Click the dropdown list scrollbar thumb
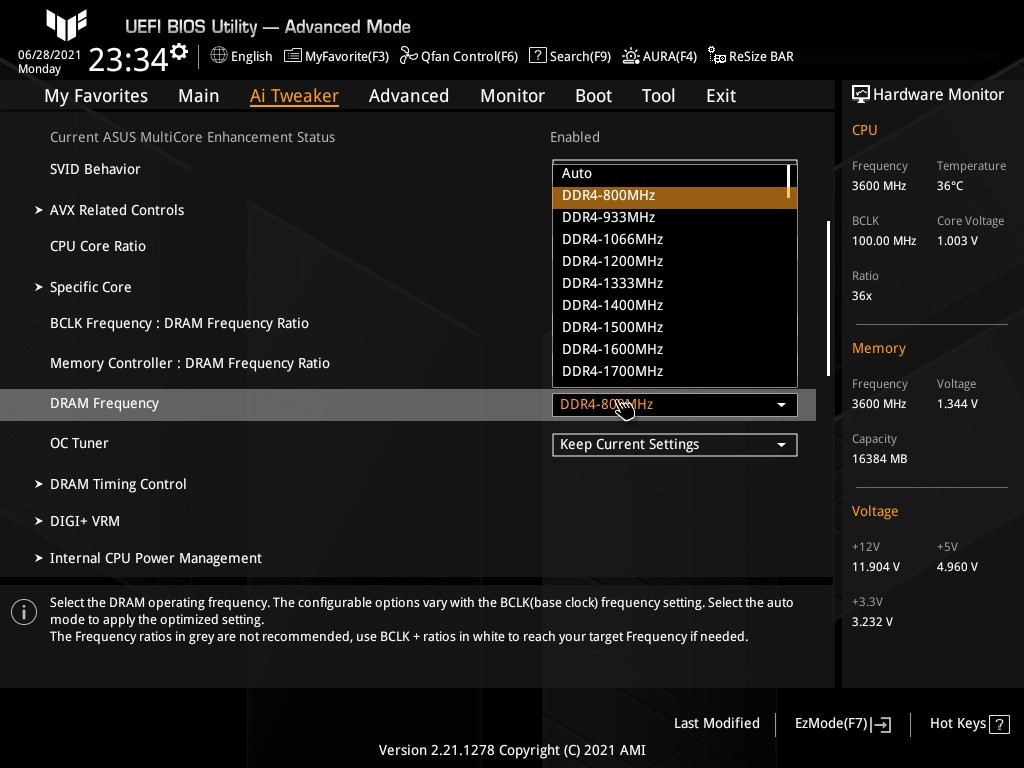The width and height of the screenshot is (1024, 768). point(790,179)
